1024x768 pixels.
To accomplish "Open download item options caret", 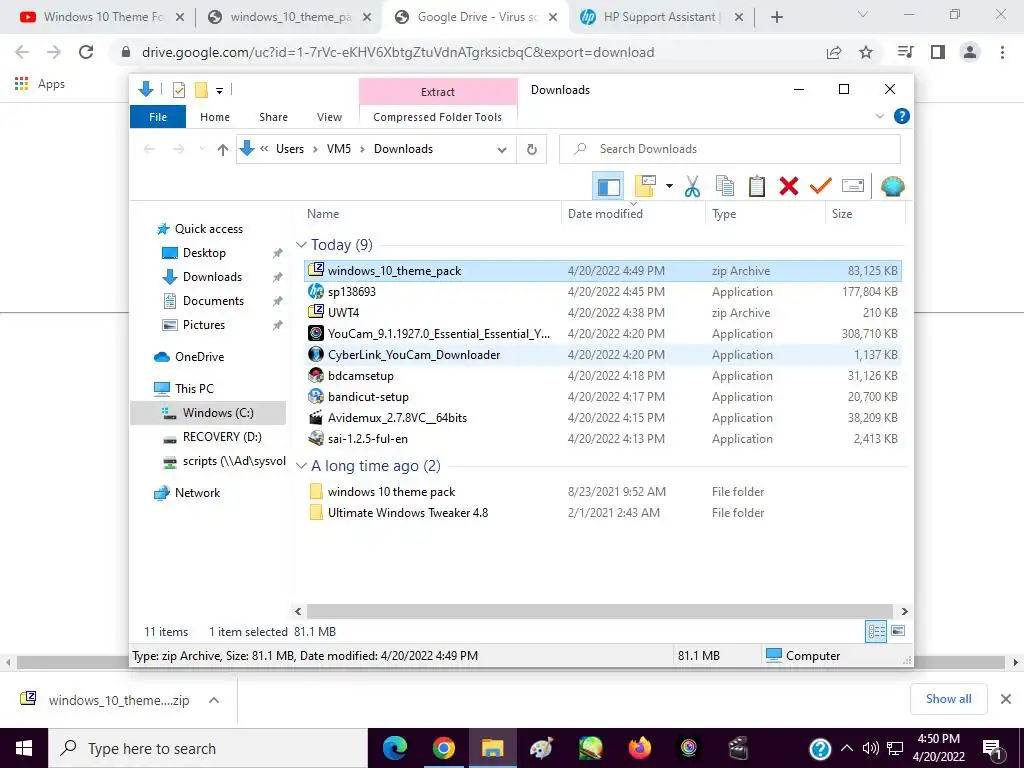I will pyautogui.click(x=214, y=700).
